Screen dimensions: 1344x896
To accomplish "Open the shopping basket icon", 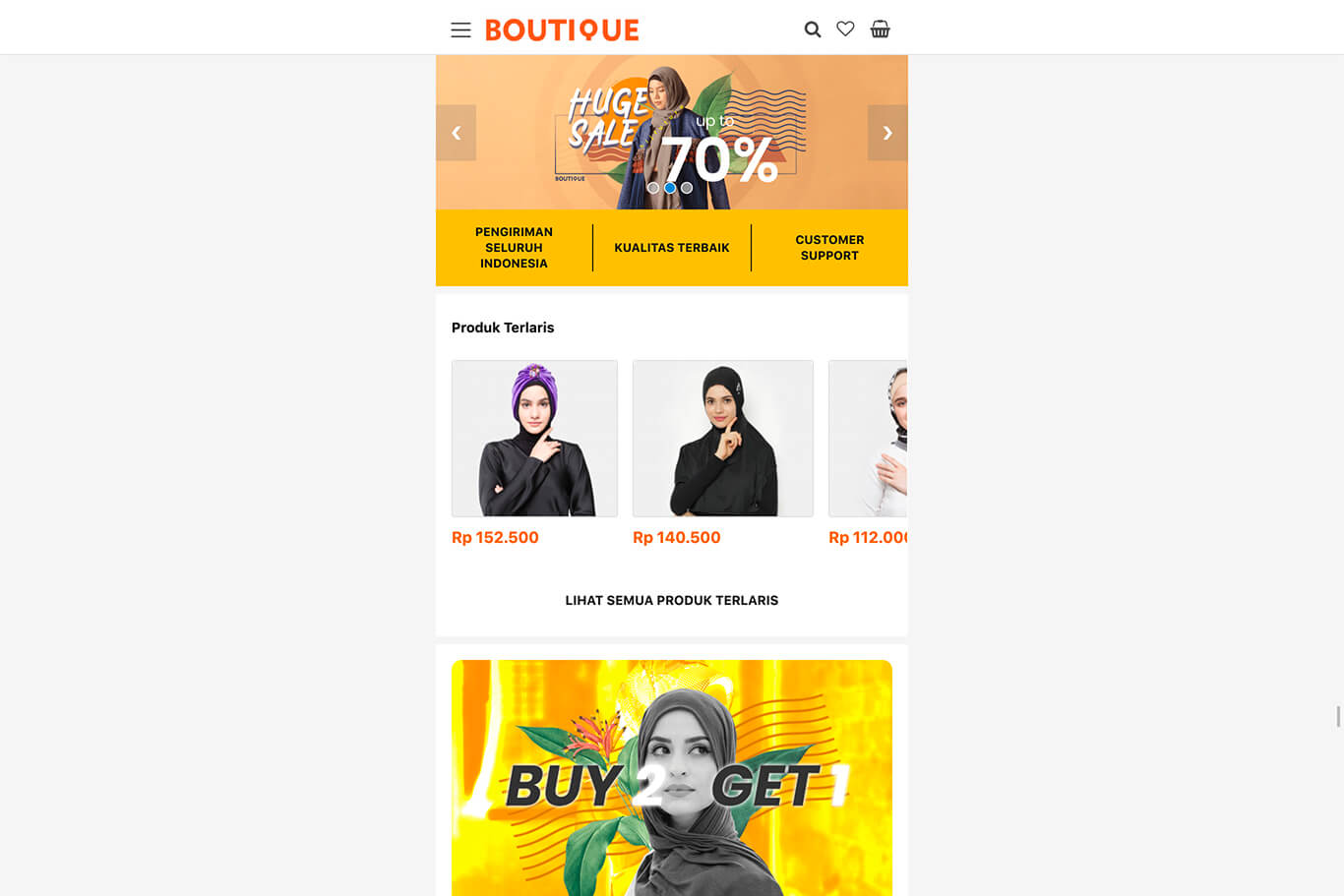I will coord(881,30).
